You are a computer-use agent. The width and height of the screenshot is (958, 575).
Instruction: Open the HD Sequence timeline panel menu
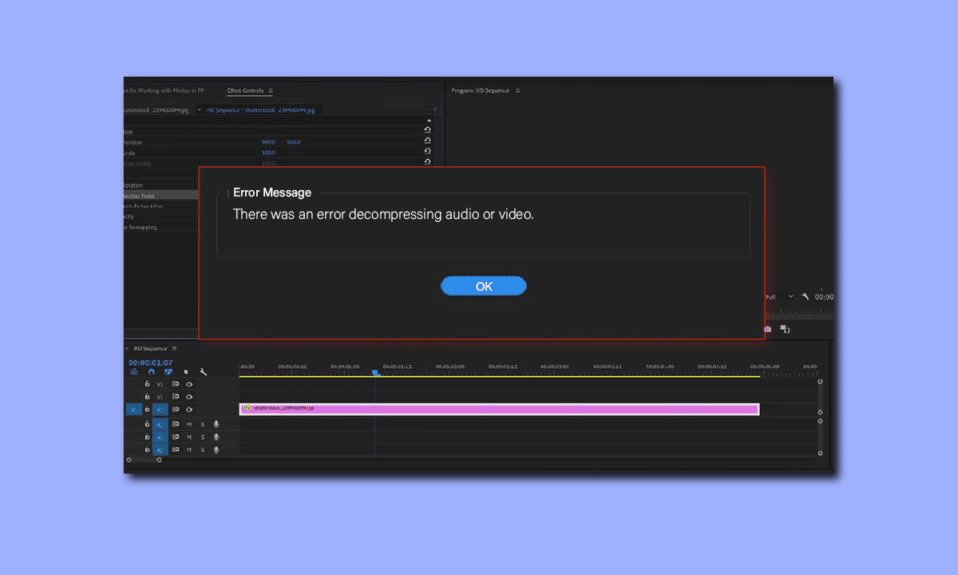(x=174, y=348)
